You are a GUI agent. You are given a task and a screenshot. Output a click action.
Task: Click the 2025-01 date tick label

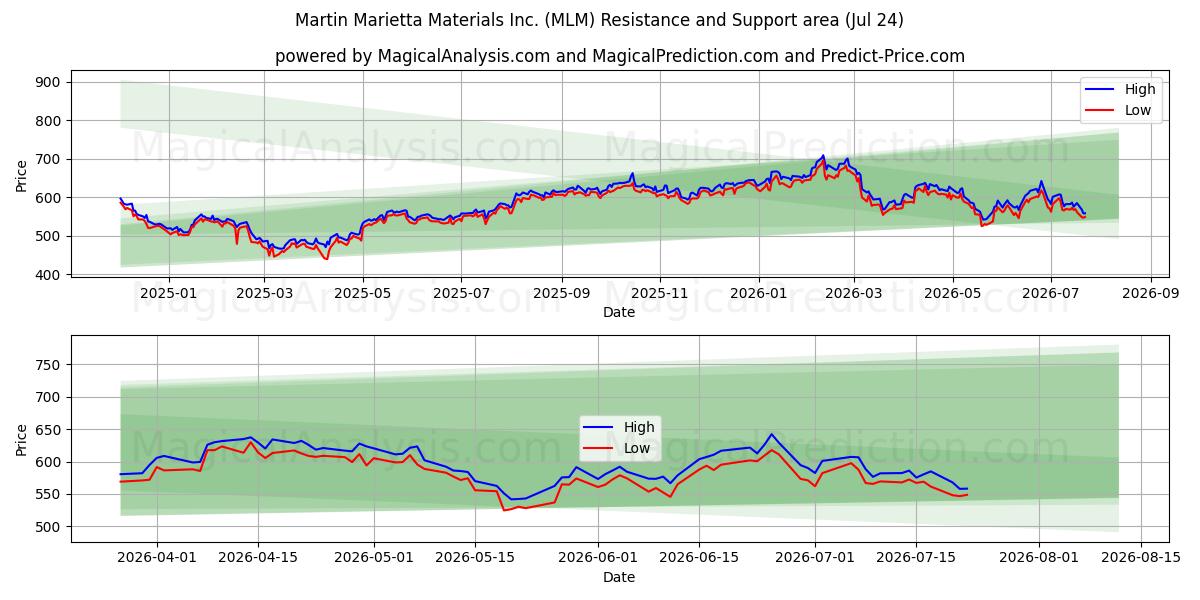coord(168,293)
